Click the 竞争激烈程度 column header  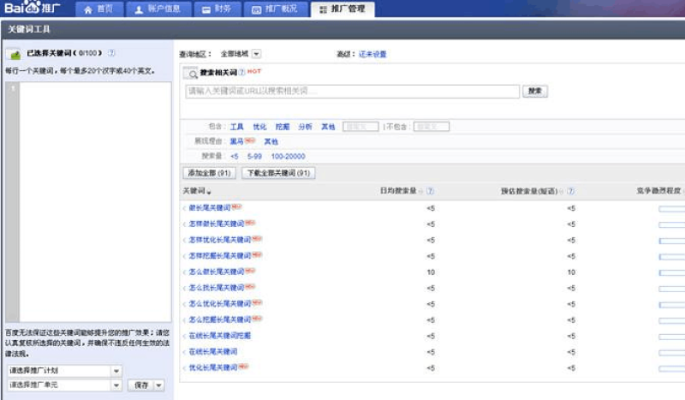(x=658, y=191)
